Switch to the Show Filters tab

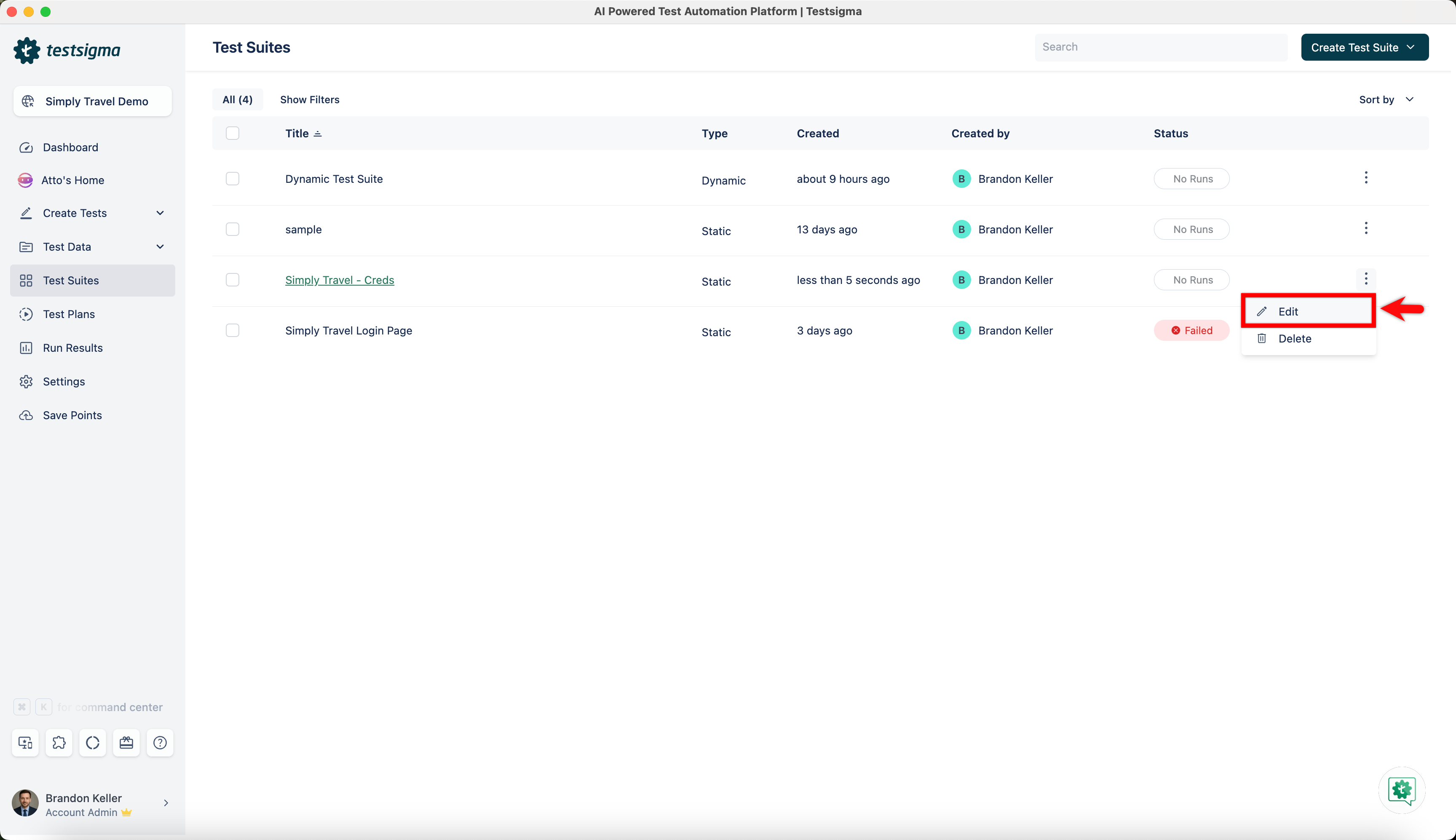coord(310,99)
